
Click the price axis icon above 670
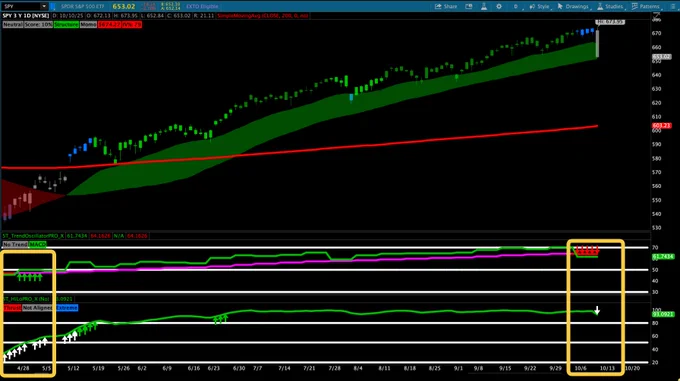pos(657,16)
